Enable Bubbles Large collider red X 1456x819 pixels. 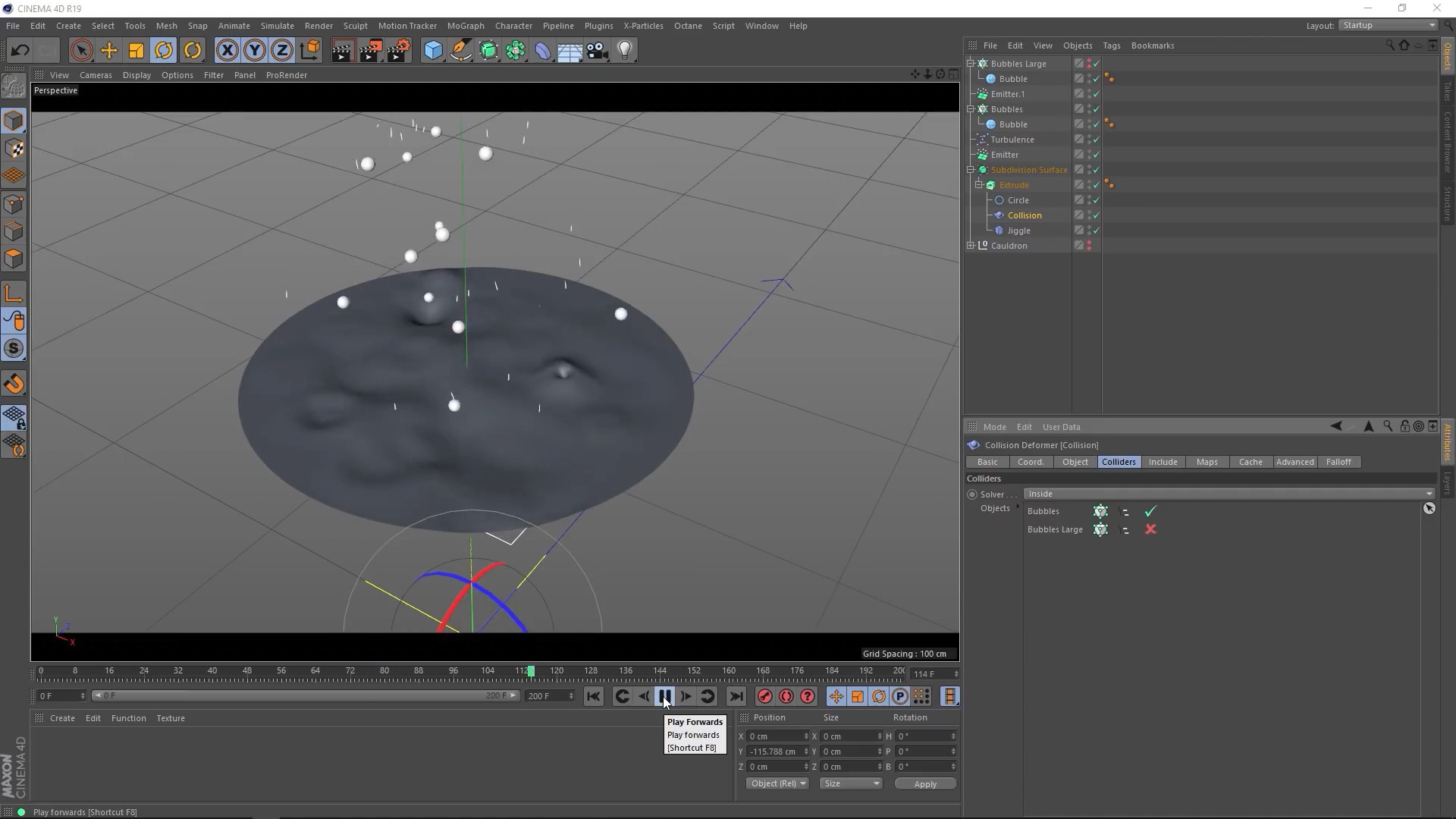click(1150, 530)
